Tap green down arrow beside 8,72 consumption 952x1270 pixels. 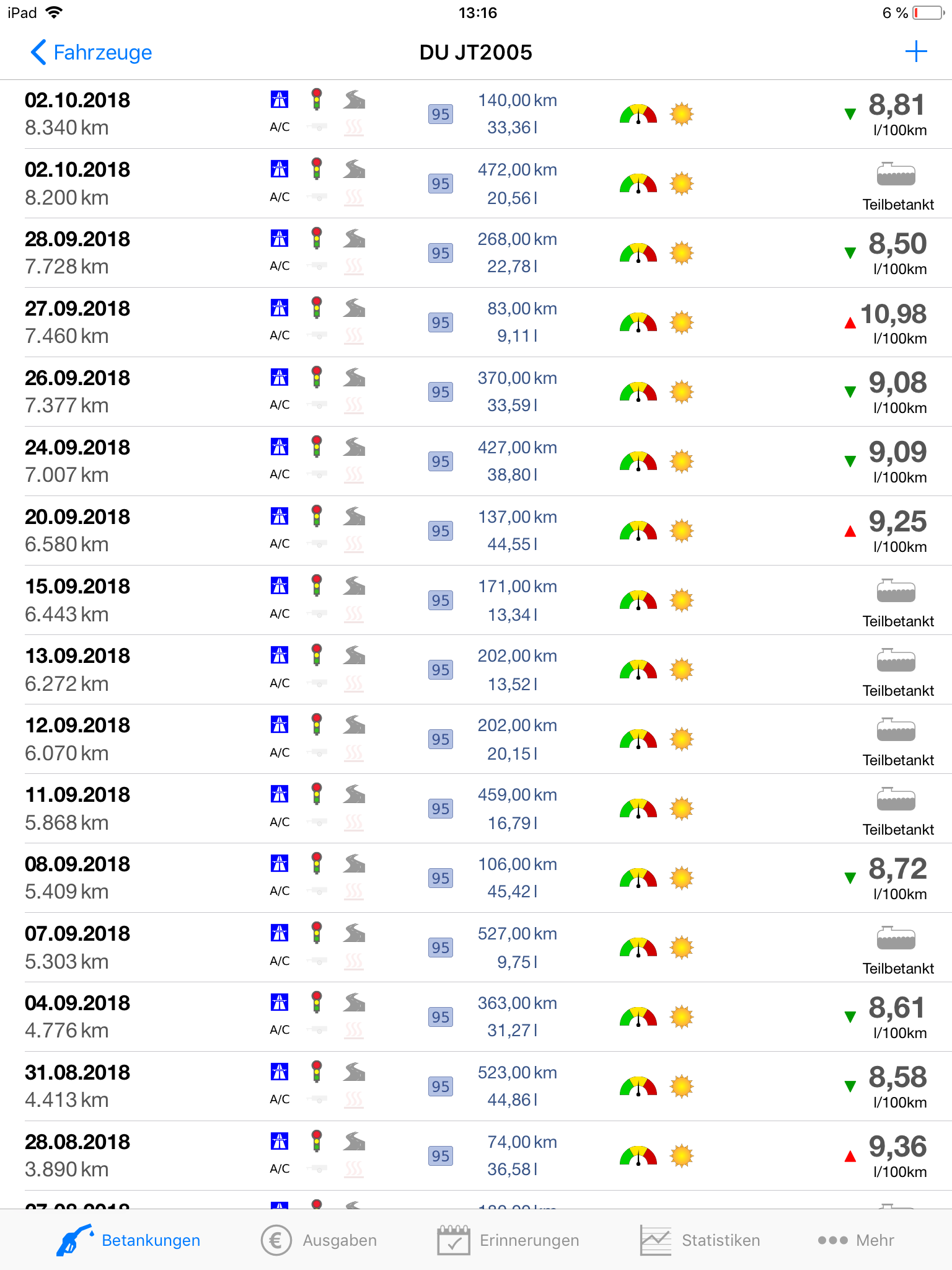[x=850, y=878]
